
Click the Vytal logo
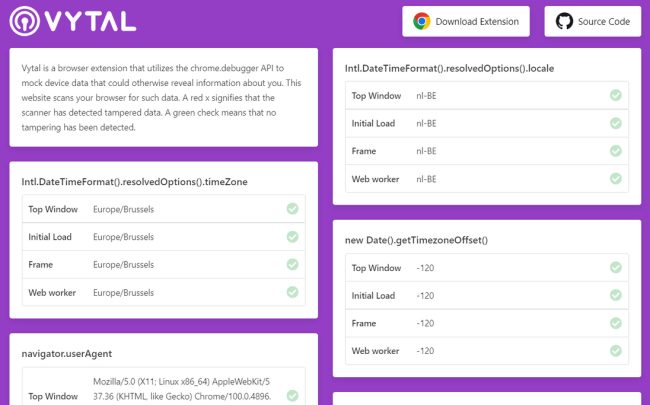(x=73, y=21)
